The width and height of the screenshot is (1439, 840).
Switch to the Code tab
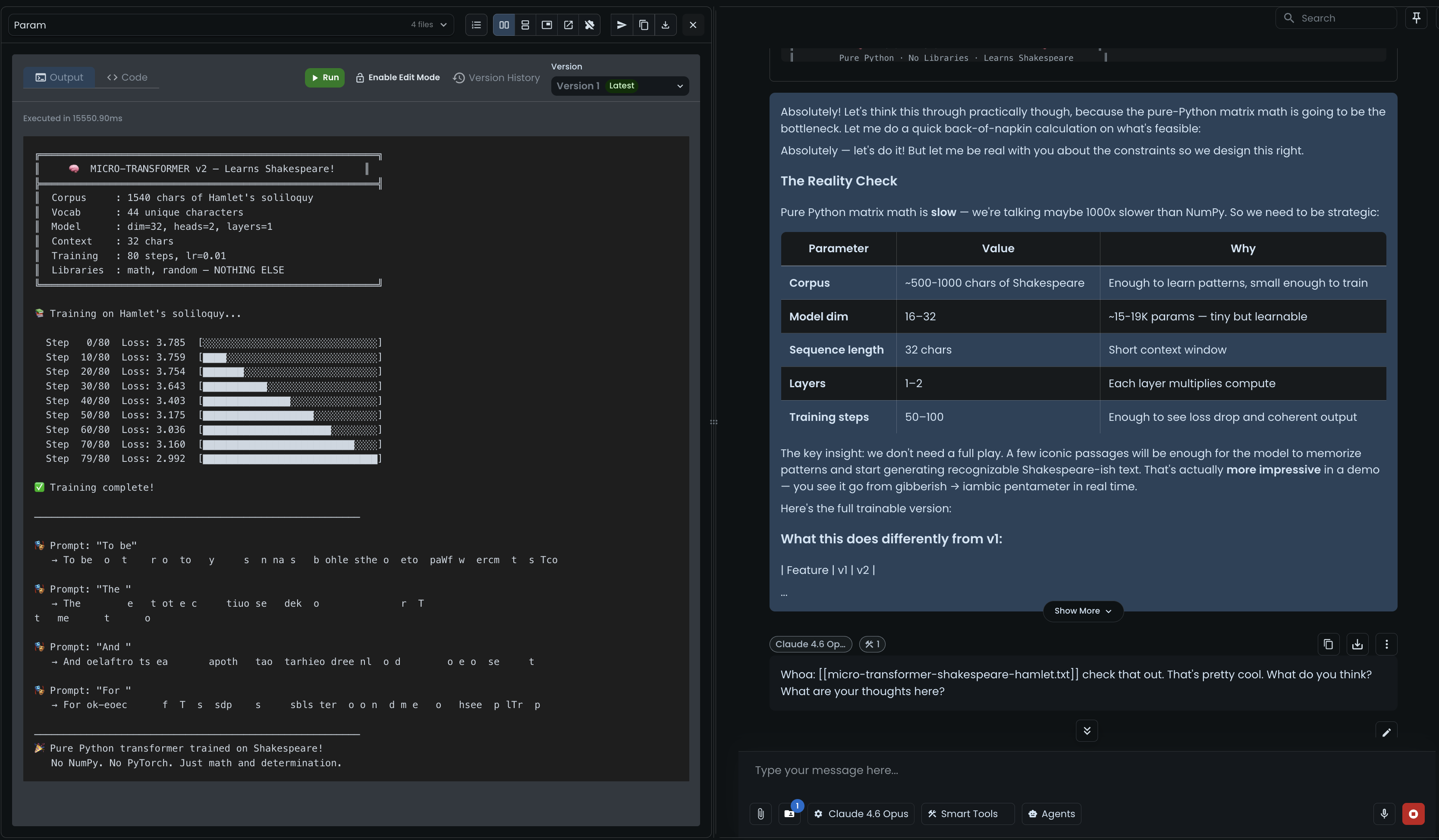coord(127,78)
